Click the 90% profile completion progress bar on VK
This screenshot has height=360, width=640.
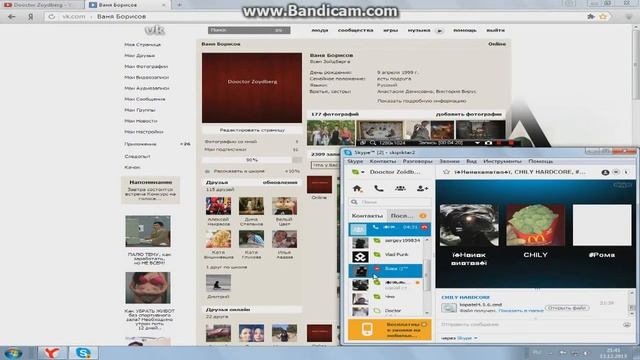[x=252, y=160]
